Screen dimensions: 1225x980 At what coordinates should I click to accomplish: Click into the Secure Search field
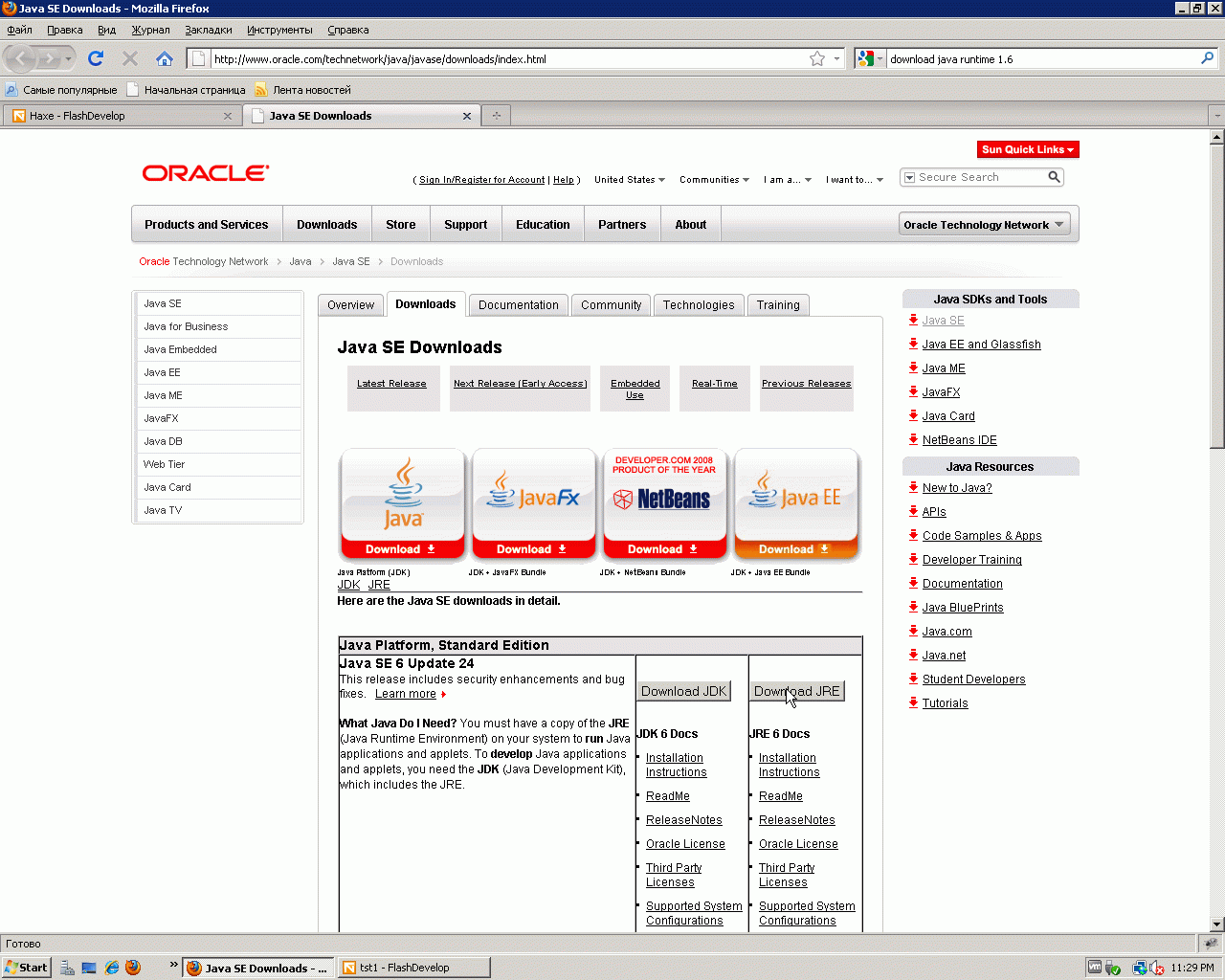(980, 177)
